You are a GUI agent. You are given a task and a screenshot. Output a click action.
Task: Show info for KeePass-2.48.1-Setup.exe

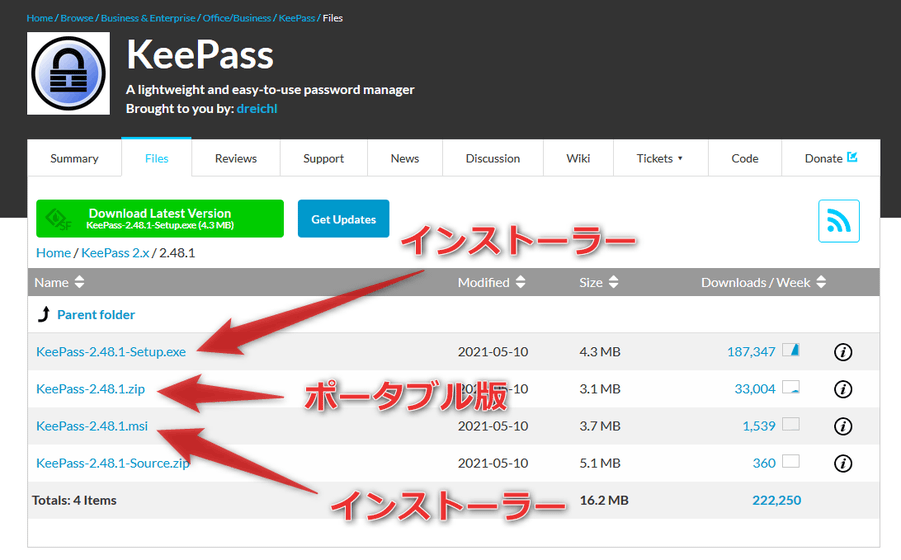(x=842, y=352)
